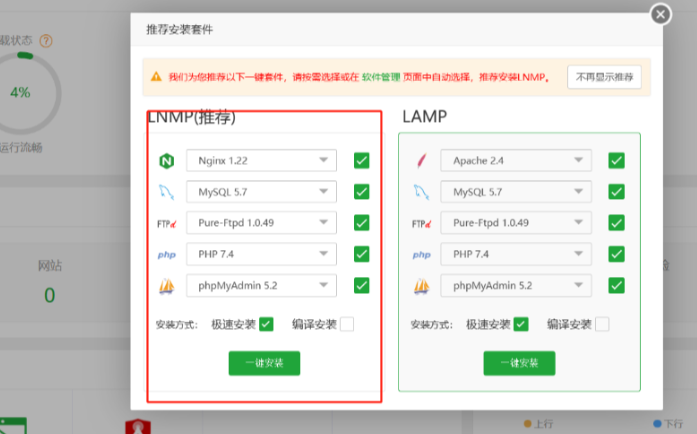Uncheck Apache 2.4 in LAMP

click(616, 161)
